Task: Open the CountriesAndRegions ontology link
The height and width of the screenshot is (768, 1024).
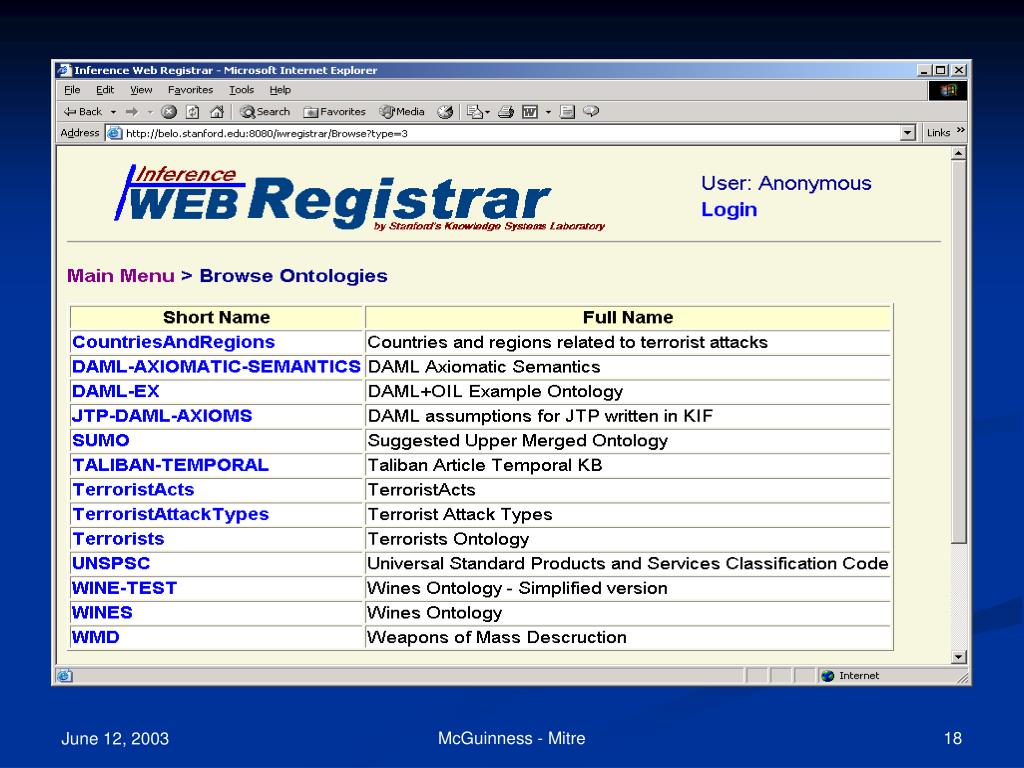Action: [x=174, y=342]
